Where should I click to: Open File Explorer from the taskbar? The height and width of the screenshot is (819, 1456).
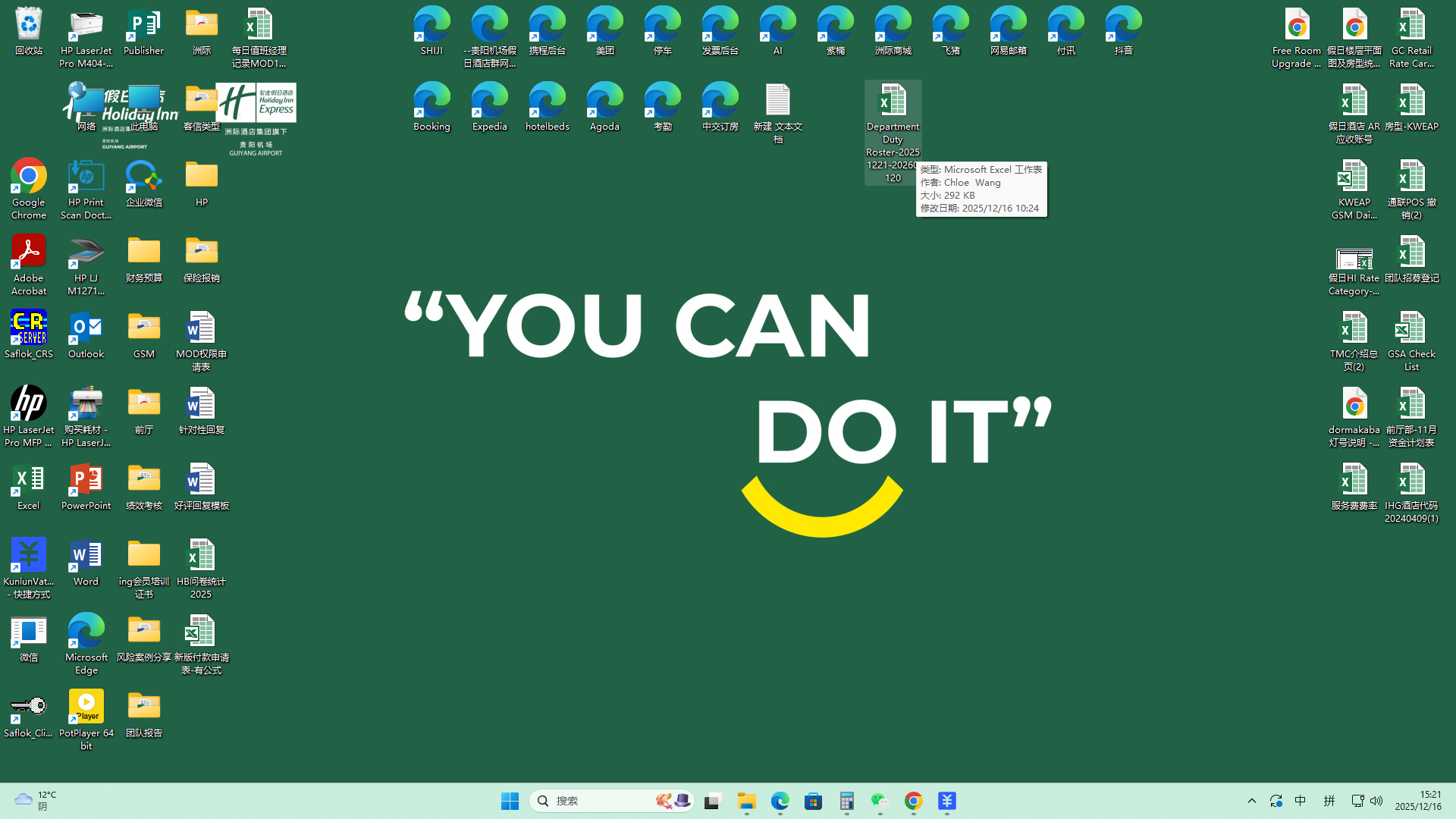click(x=747, y=801)
